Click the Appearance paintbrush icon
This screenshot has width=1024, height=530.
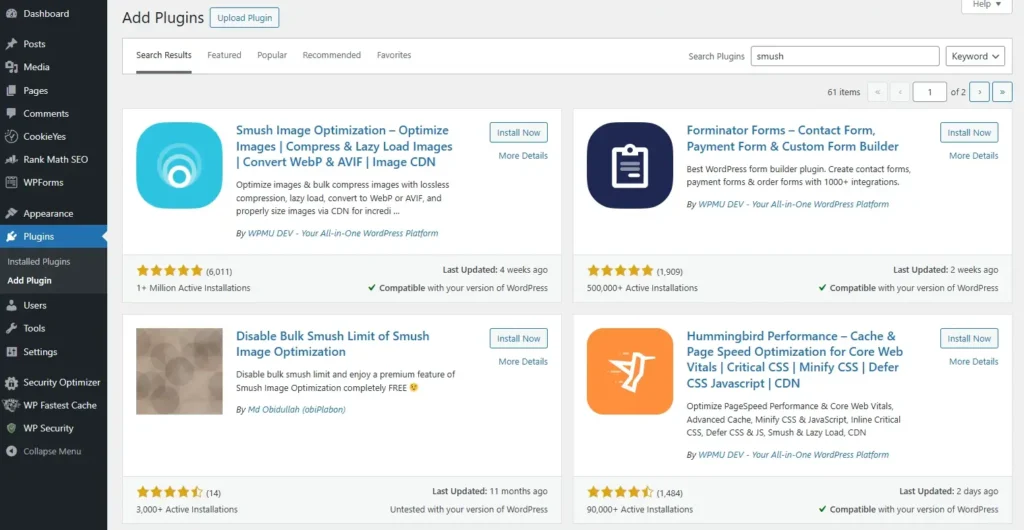(11, 213)
